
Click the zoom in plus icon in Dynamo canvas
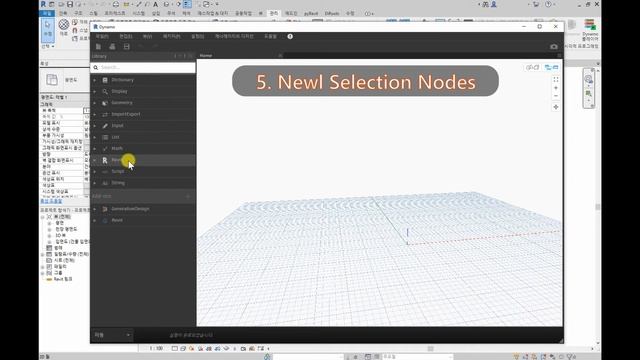point(556,88)
